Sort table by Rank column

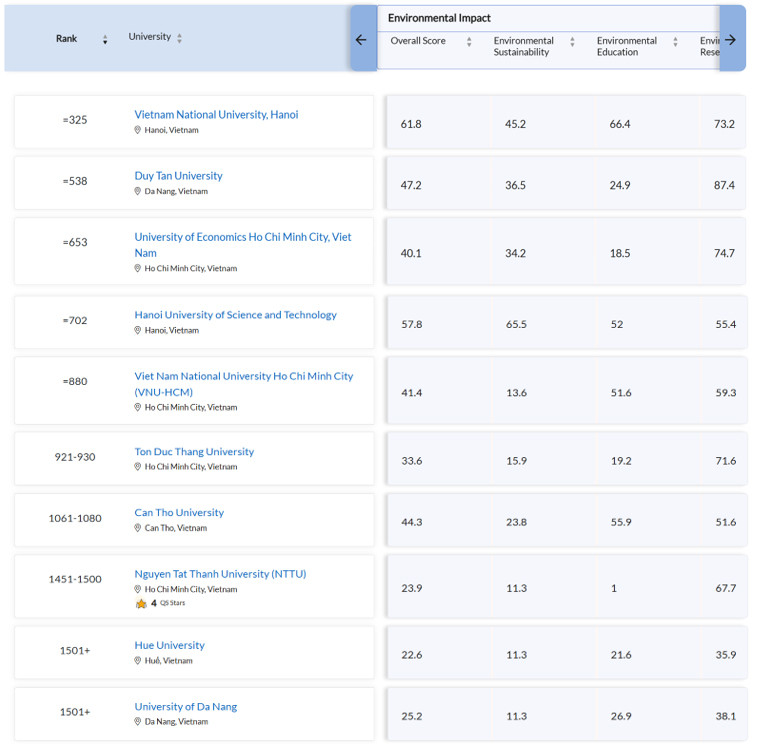[x=105, y=39]
